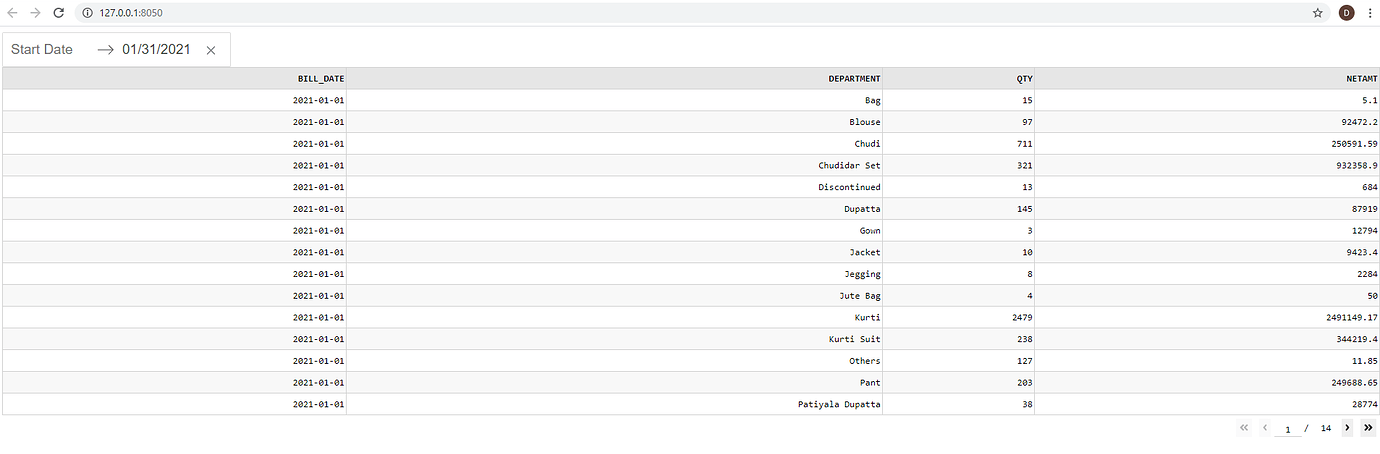The width and height of the screenshot is (1380, 454).
Task: Click the site info icon in address bar
Action: click(x=87, y=13)
